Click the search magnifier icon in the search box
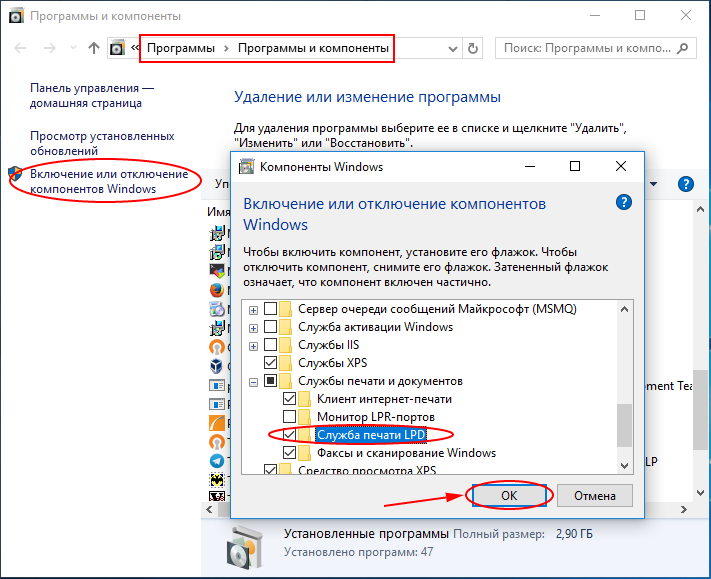The image size is (711, 579). 682,48
